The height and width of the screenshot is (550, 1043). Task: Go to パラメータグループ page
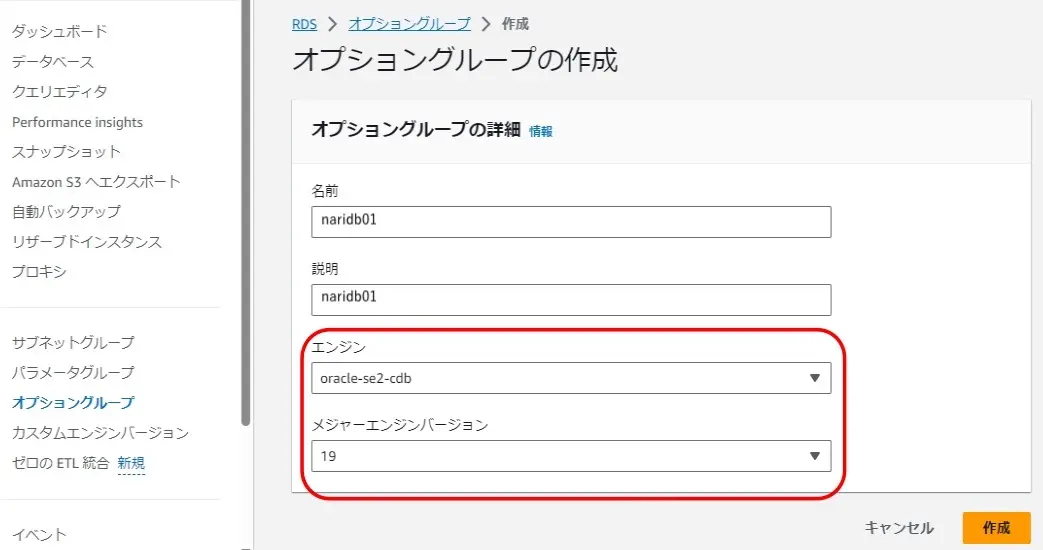pos(73,373)
